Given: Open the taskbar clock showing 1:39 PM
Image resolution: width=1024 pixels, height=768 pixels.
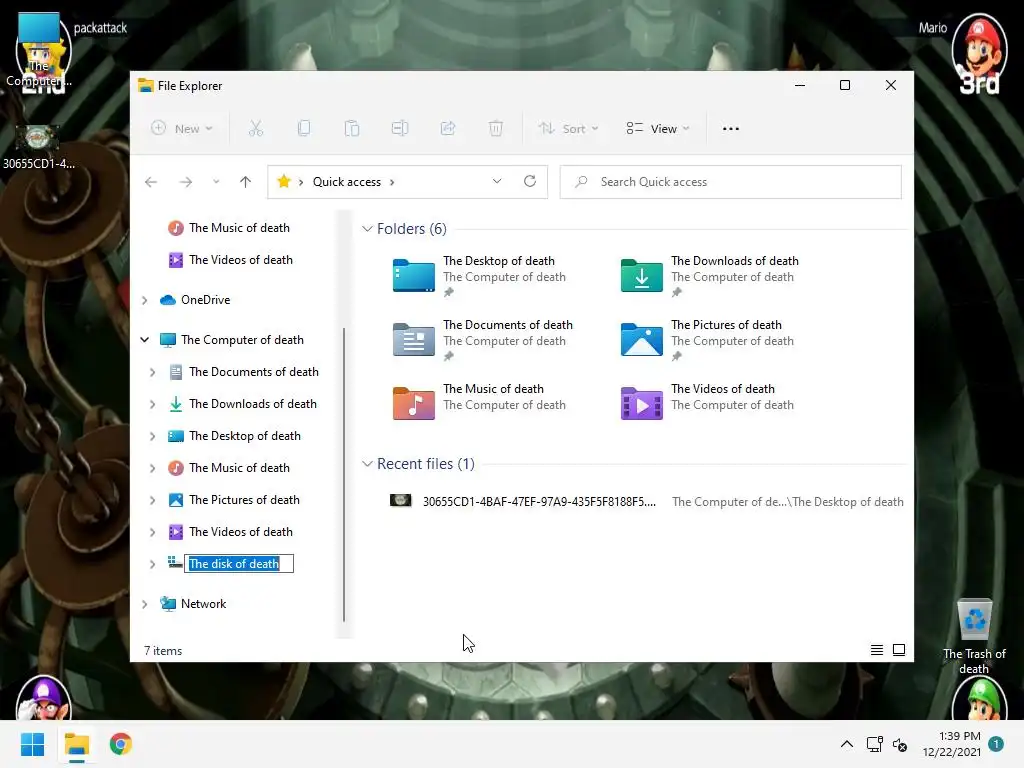Looking at the screenshot, I should point(952,744).
